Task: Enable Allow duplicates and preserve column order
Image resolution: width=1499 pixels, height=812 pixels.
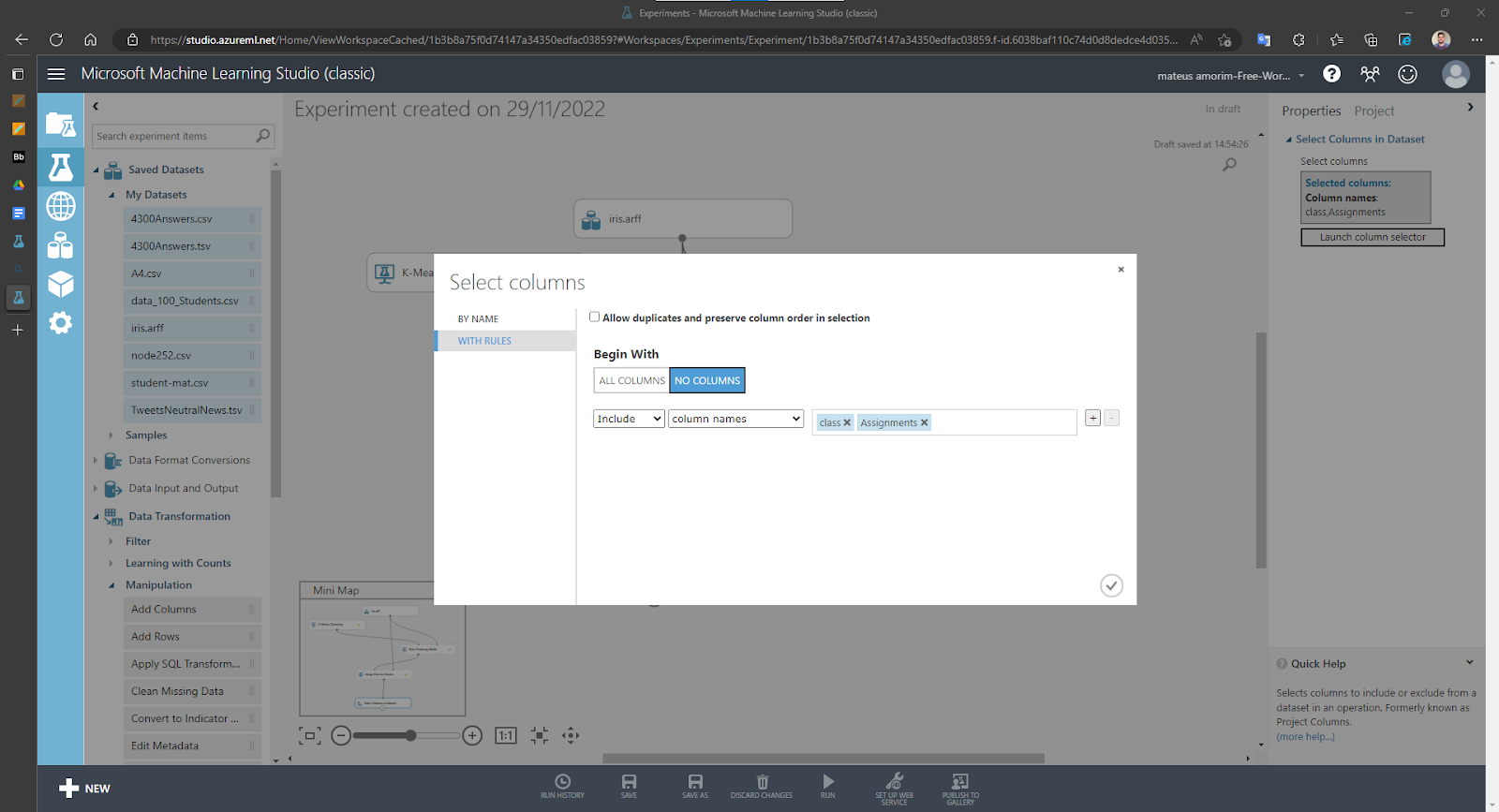Action: [594, 317]
